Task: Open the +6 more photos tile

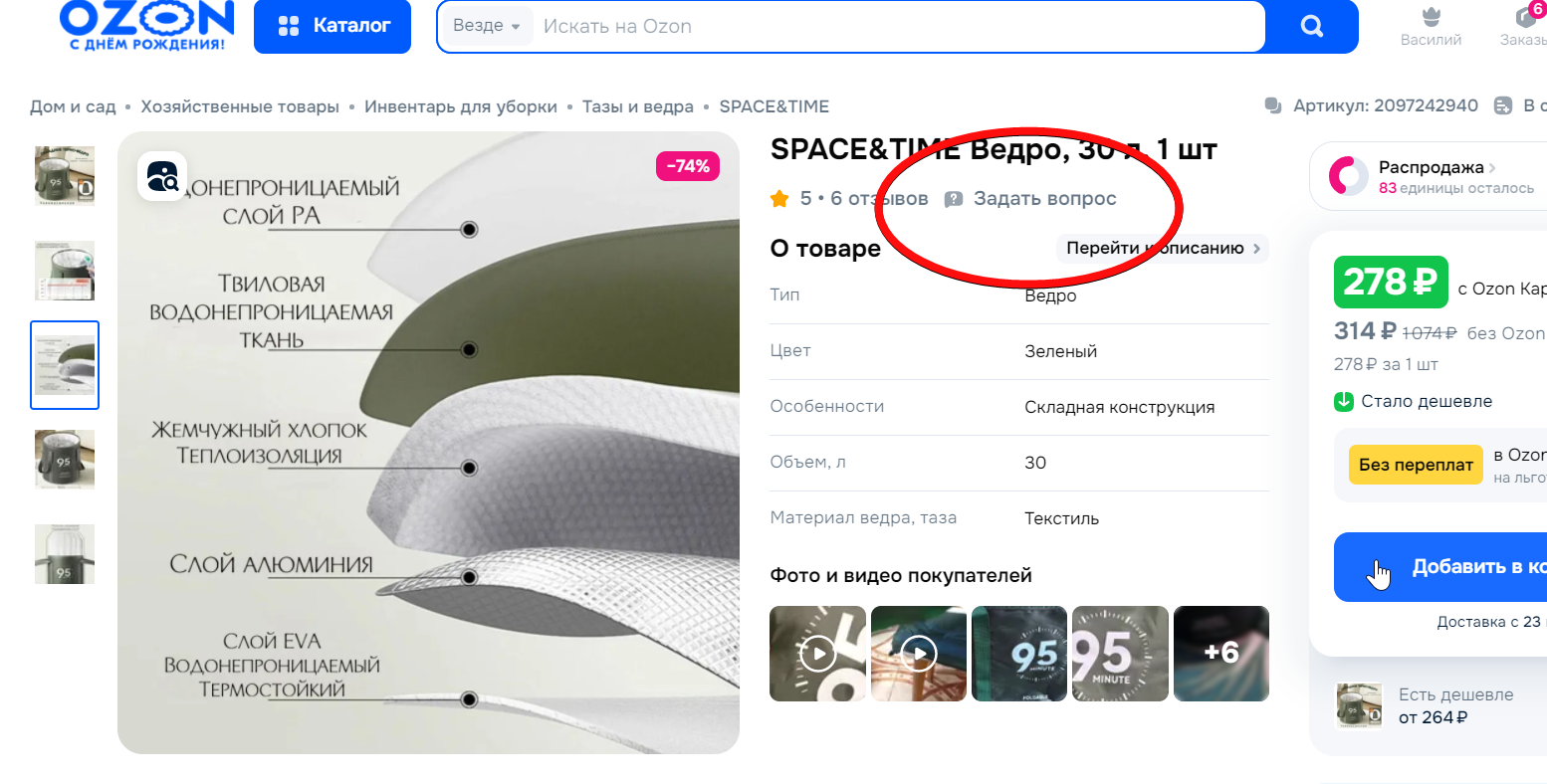Action: click(1221, 654)
